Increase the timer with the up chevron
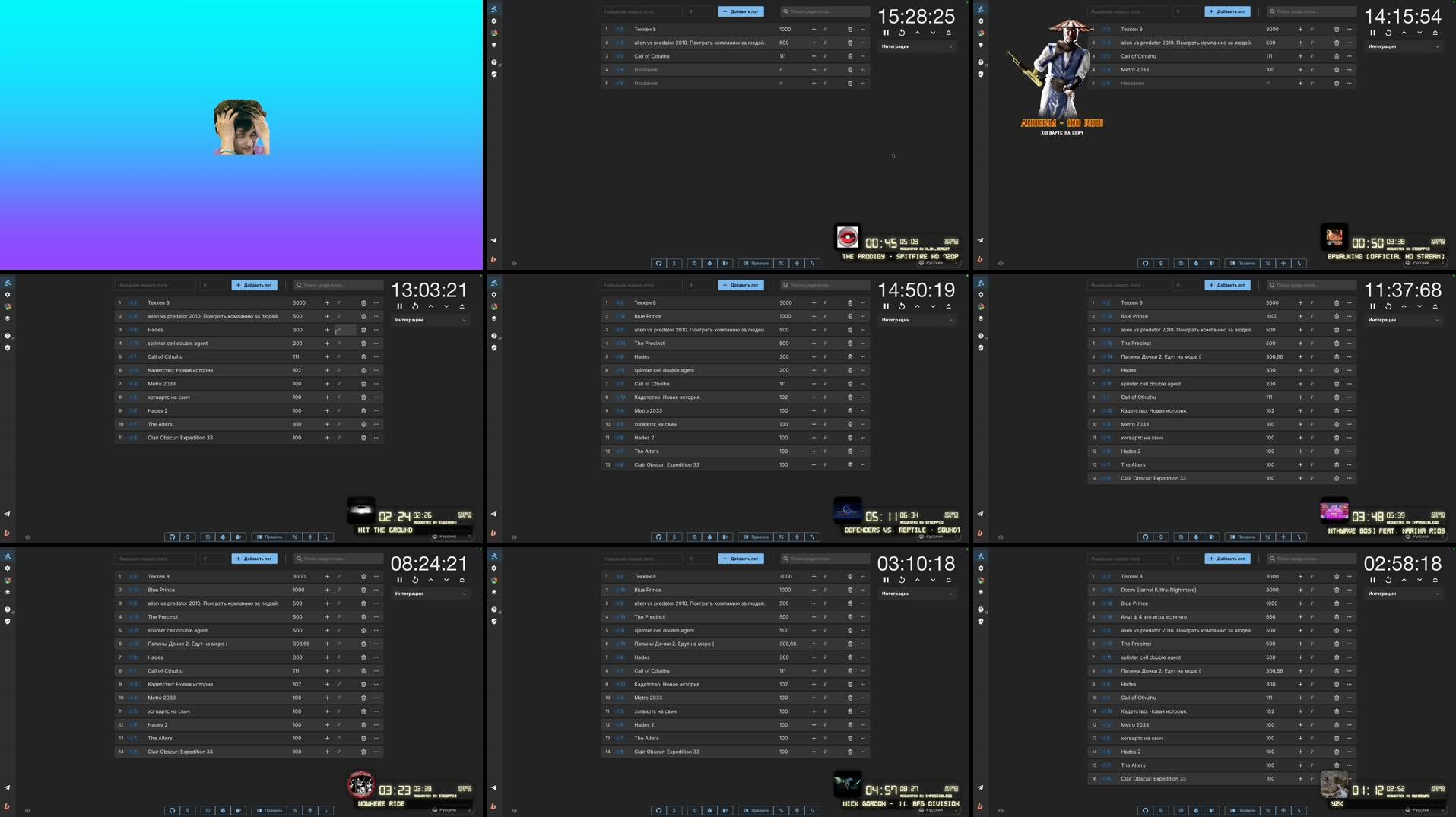The height and width of the screenshot is (817, 1456). [x=430, y=306]
